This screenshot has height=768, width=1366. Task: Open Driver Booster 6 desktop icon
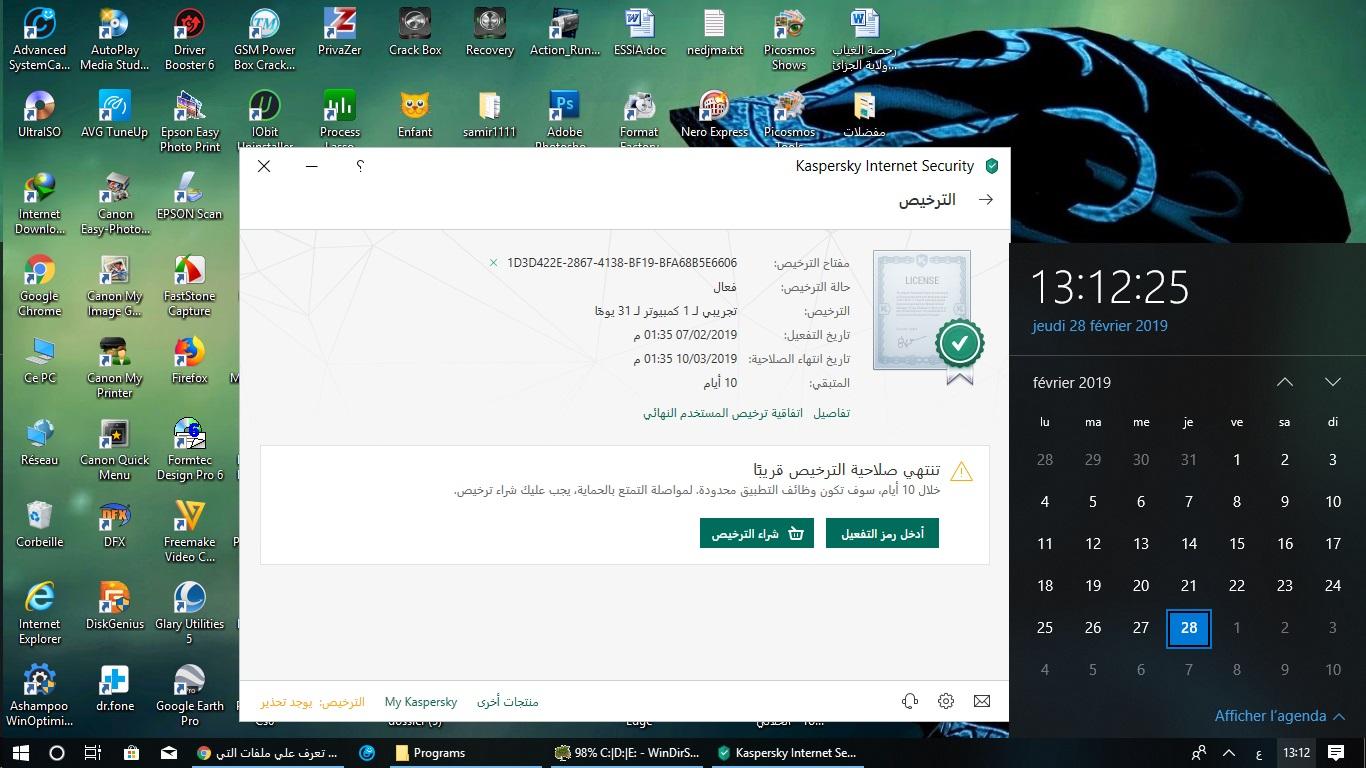(x=190, y=40)
